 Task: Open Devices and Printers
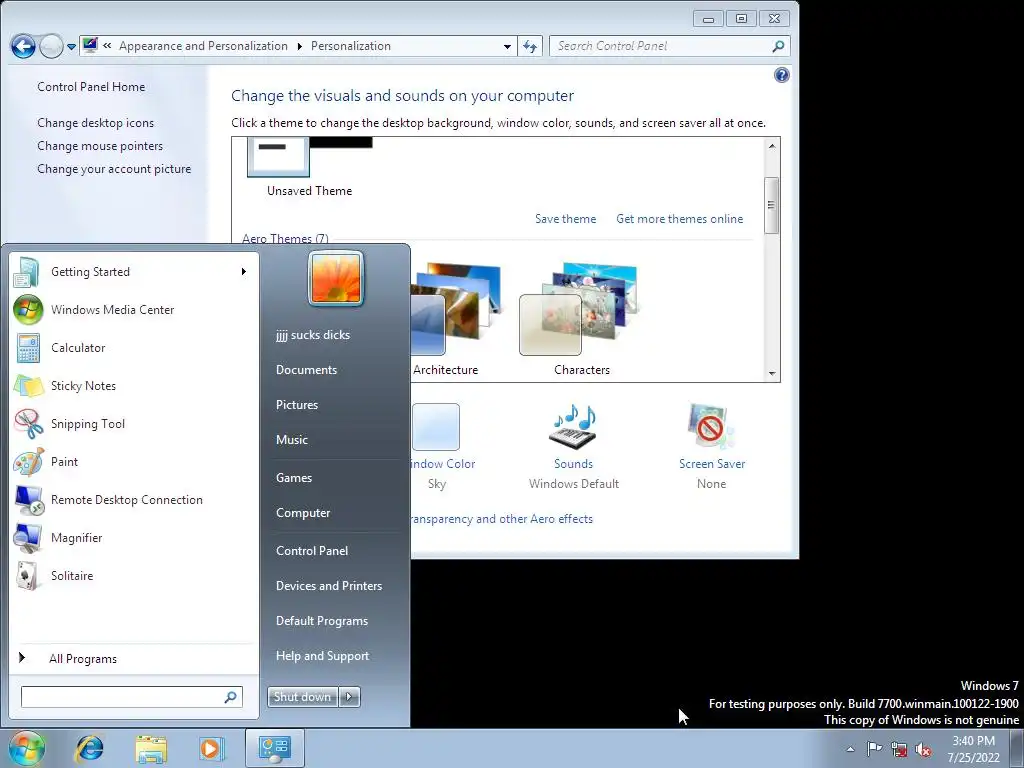click(x=329, y=586)
